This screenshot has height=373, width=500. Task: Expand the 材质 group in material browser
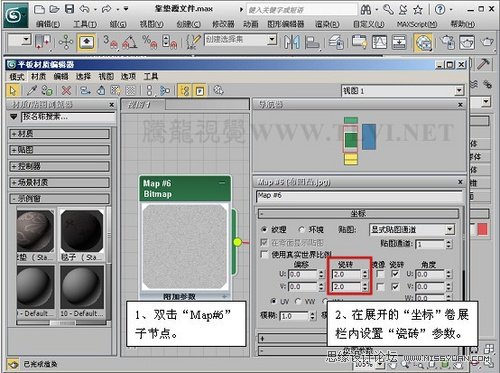[59, 134]
